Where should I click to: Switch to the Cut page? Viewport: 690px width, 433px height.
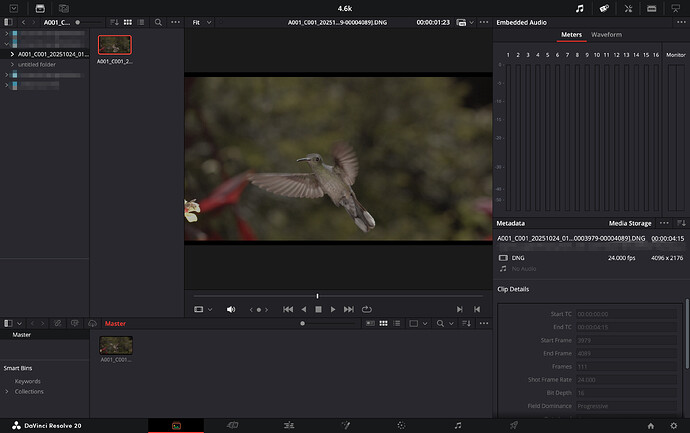[x=233, y=425]
